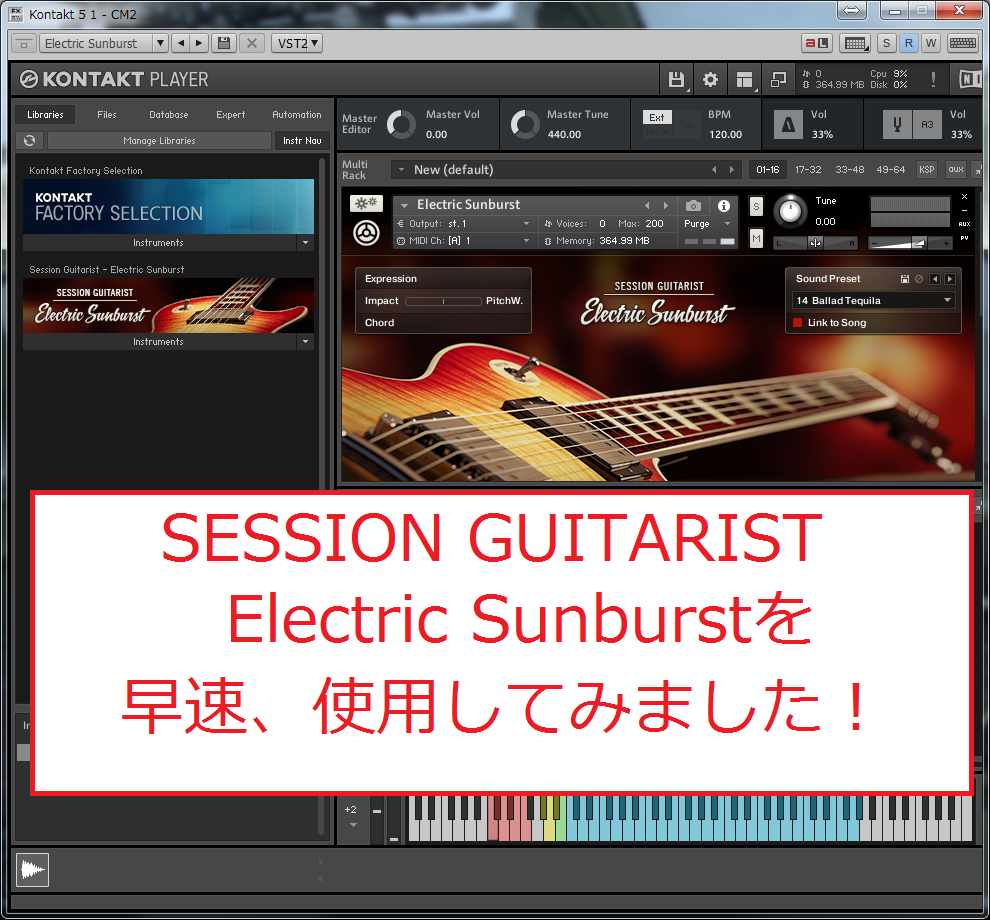Expand Kontakt Factory Selection Instruments dropdown

pos(306,242)
